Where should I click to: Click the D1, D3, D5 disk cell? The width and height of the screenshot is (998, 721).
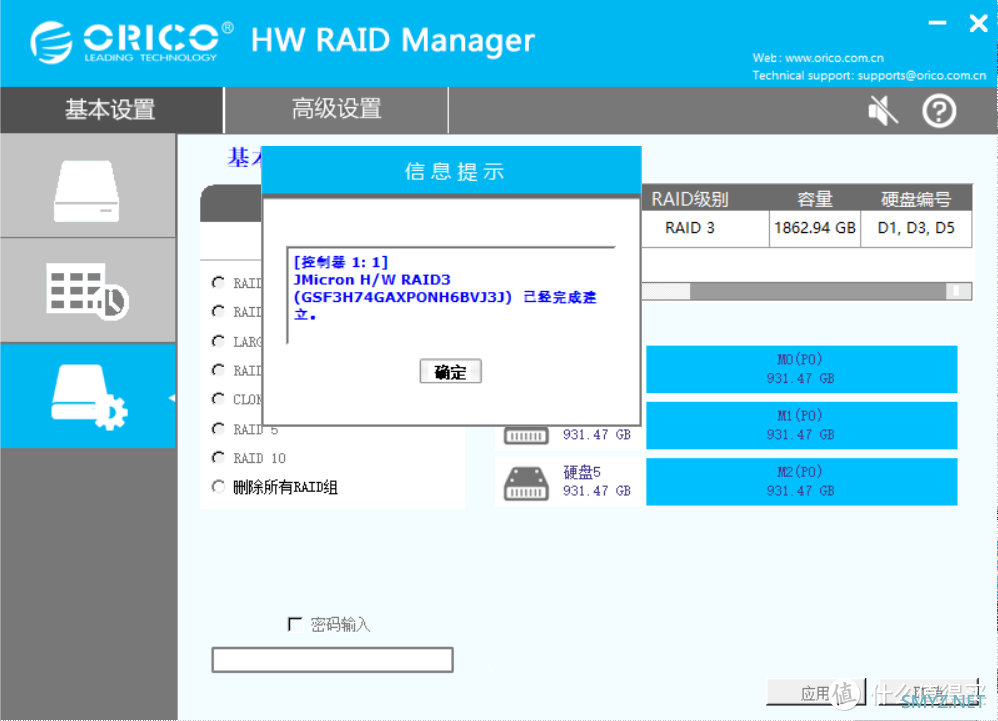point(916,228)
